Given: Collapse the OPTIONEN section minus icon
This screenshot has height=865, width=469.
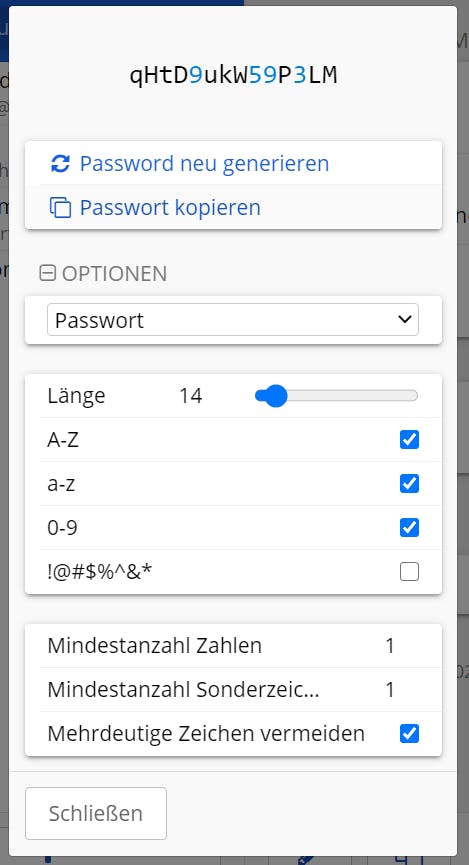Looking at the screenshot, I should coord(47,273).
